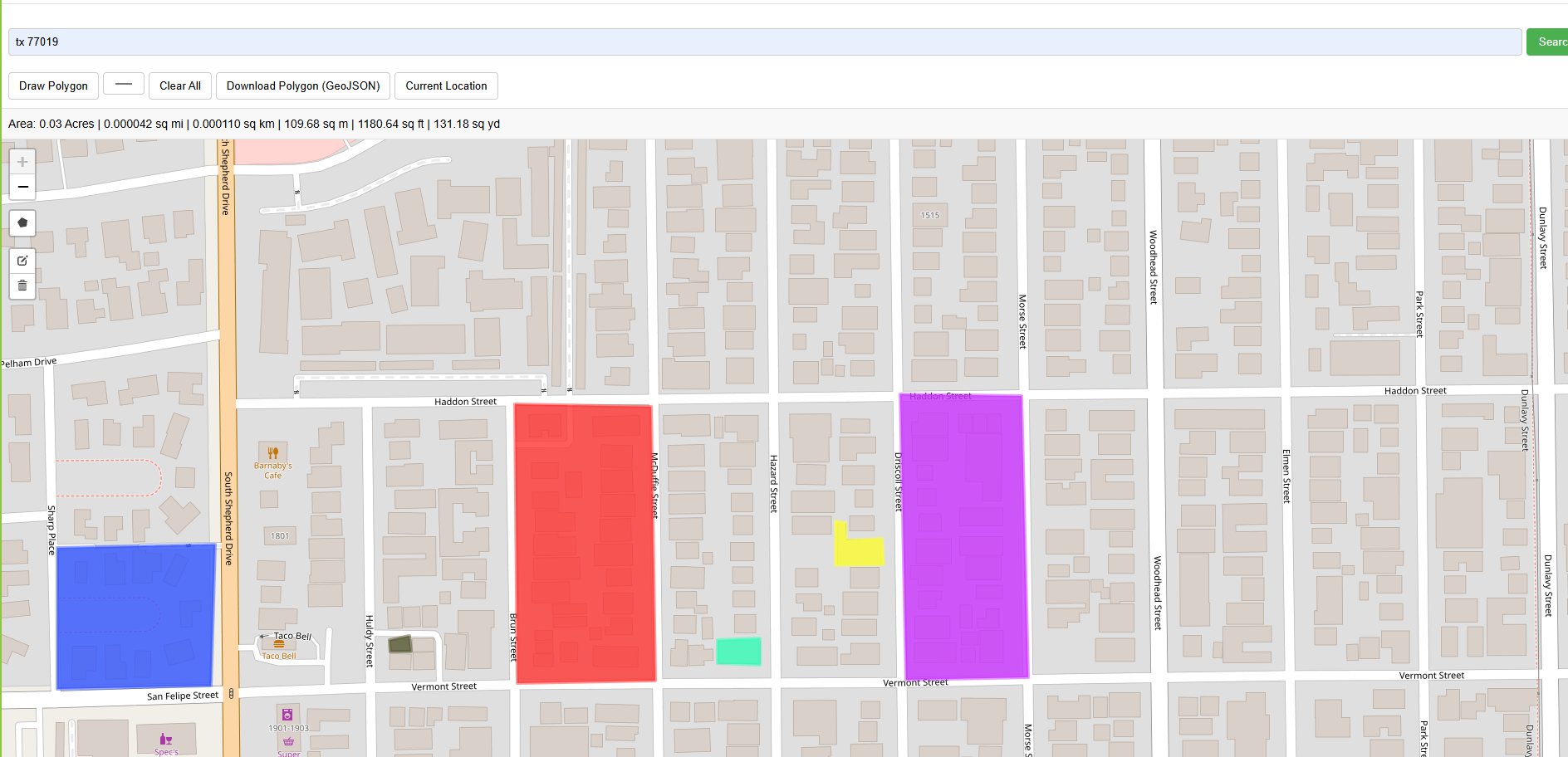1568x757 pixels.
Task: Download the polygon as GeoJSON
Action: (302, 85)
